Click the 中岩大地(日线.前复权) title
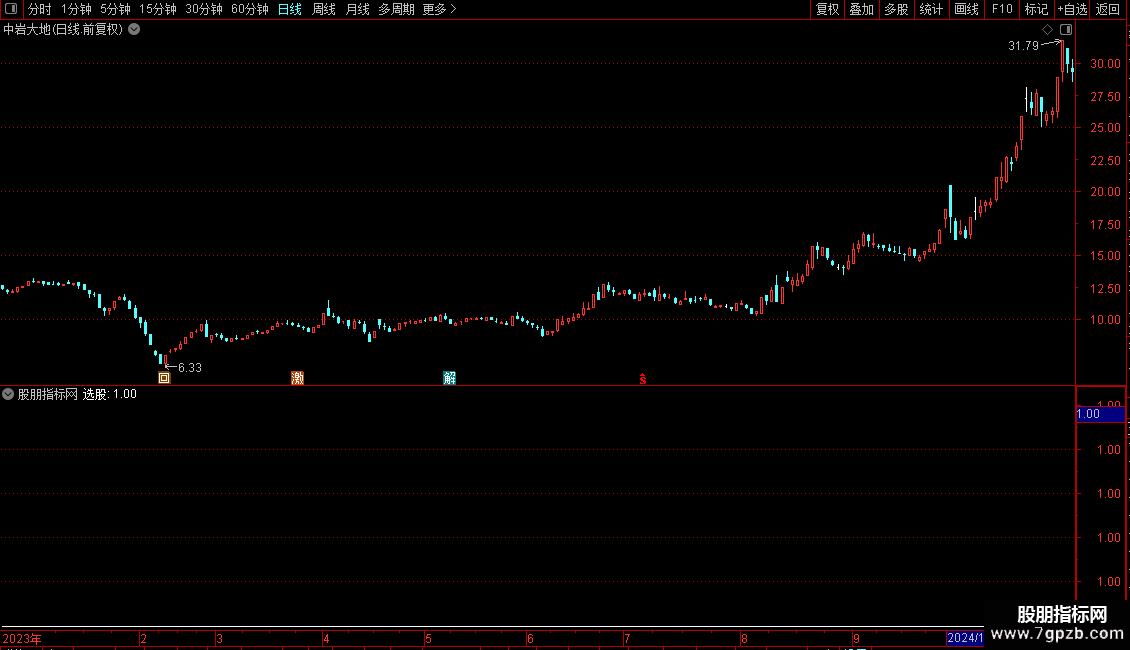The height and width of the screenshot is (650, 1130). 63,30
